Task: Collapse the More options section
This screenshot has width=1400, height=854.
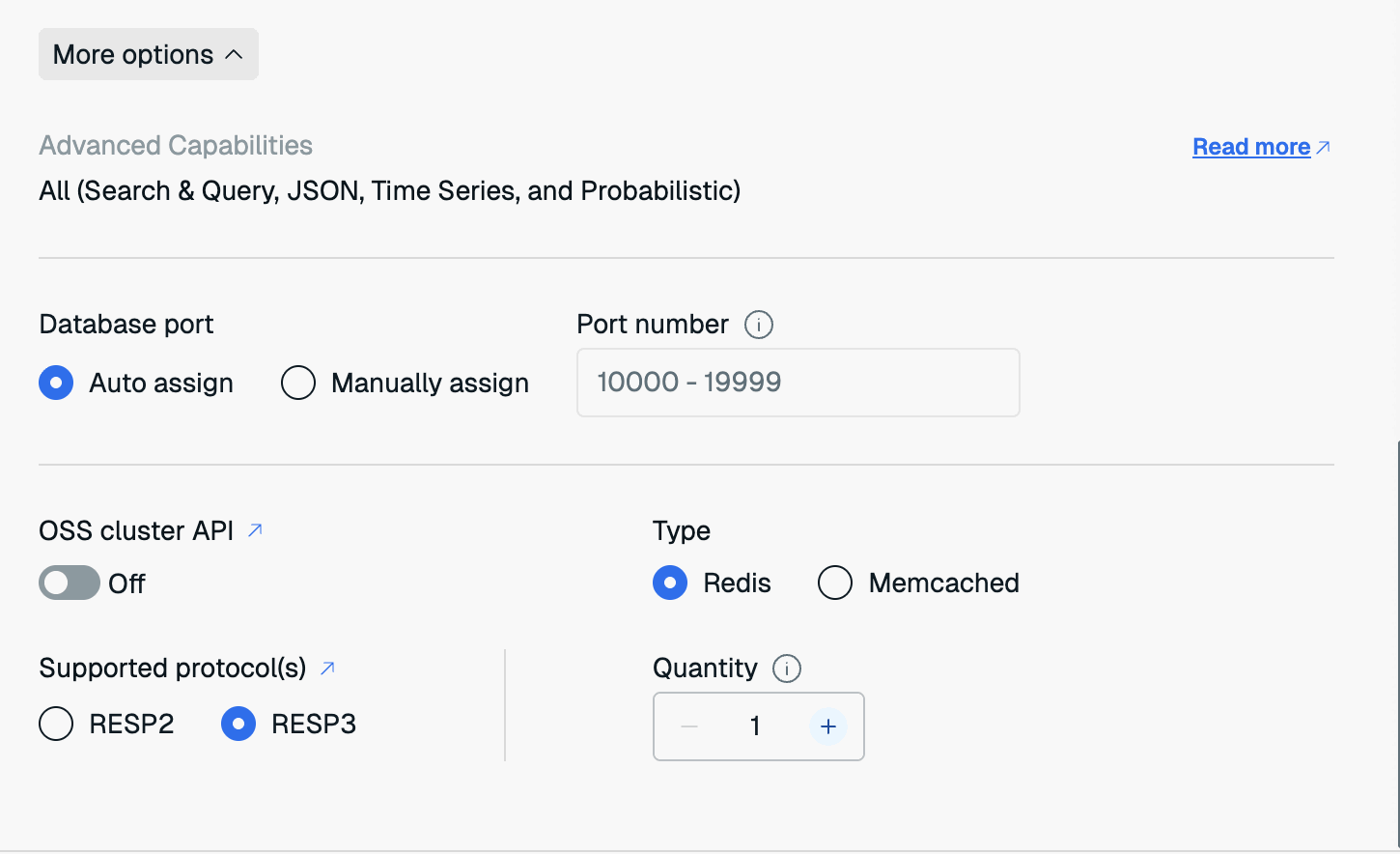Action: 148,54
